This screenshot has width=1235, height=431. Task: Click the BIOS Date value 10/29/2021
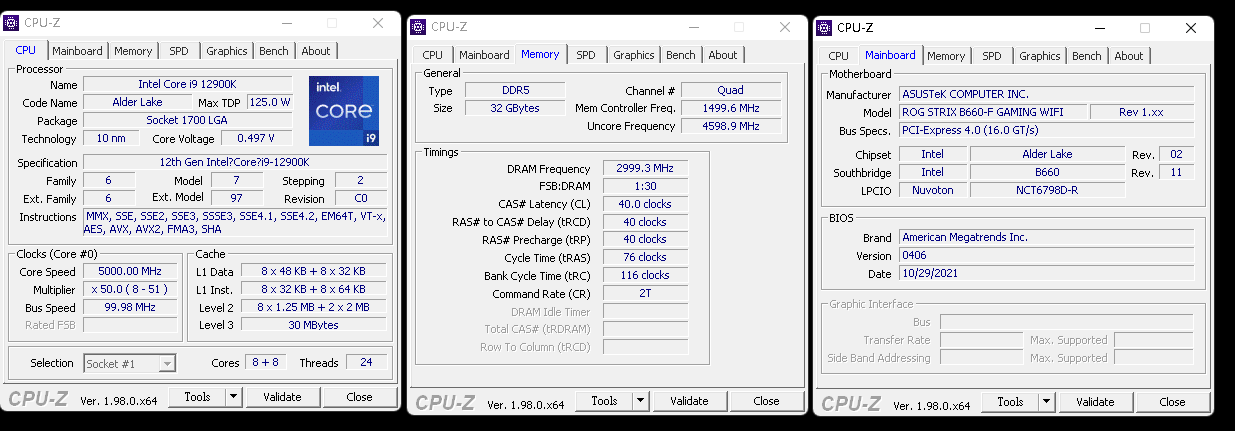point(1046,274)
